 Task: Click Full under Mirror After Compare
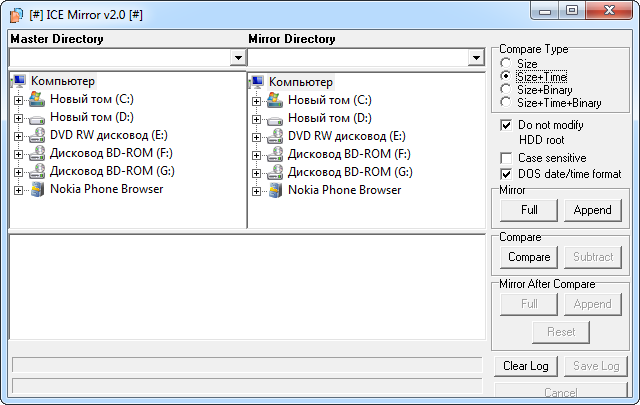point(529,304)
